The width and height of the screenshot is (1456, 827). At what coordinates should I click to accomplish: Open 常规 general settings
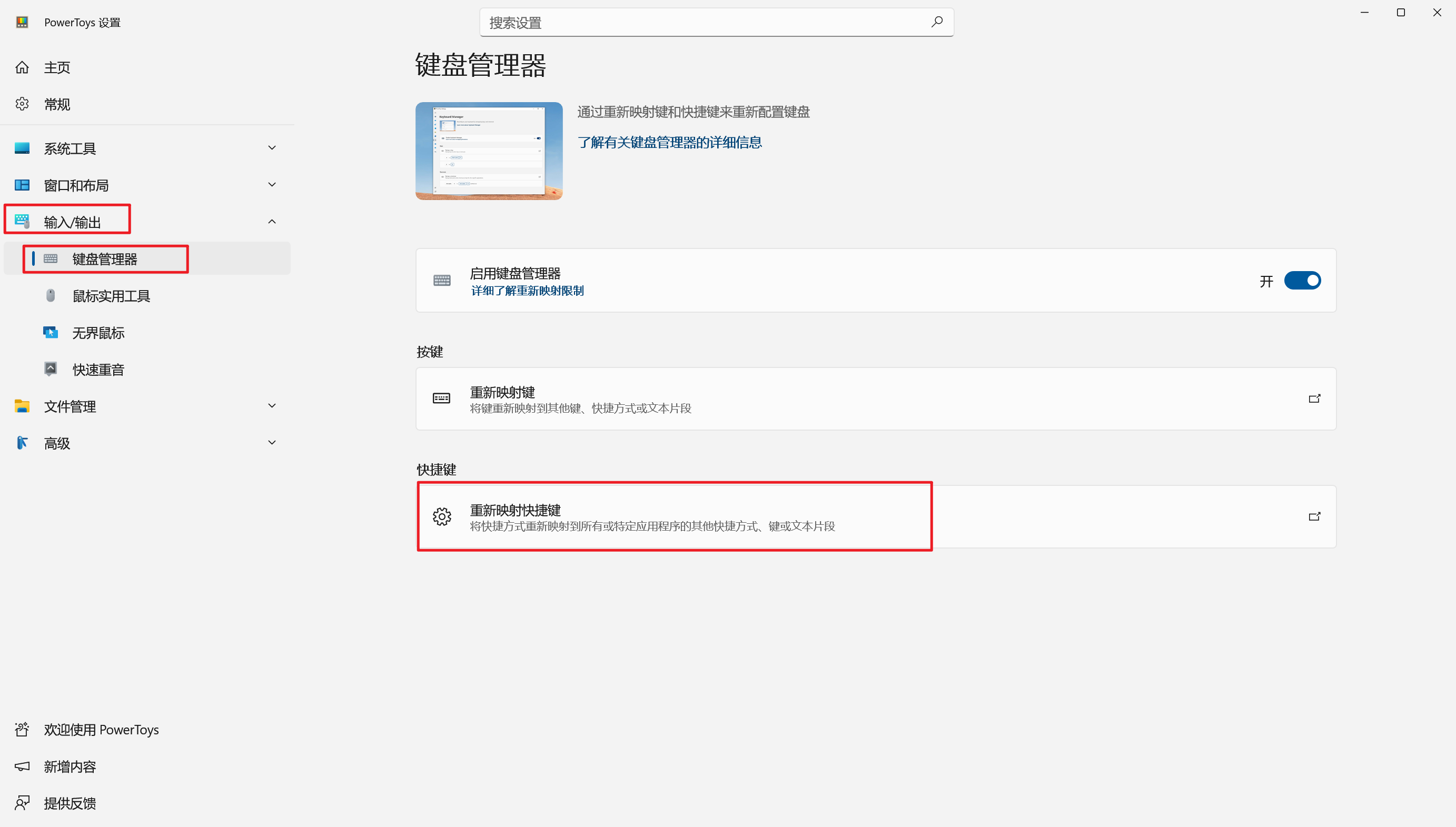pyautogui.click(x=57, y=105)
